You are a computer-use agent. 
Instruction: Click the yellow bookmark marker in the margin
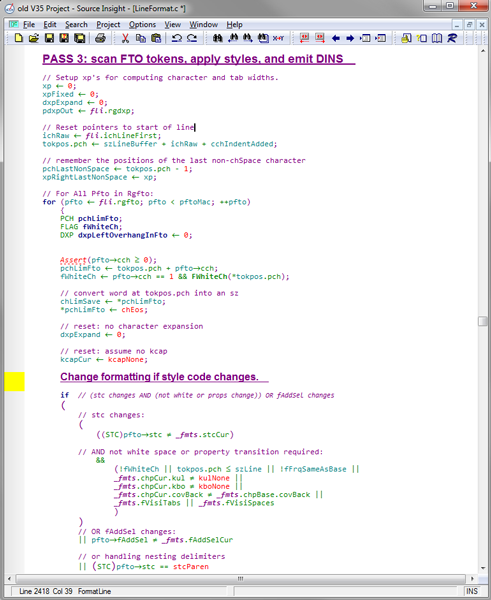tap(14, 381)
